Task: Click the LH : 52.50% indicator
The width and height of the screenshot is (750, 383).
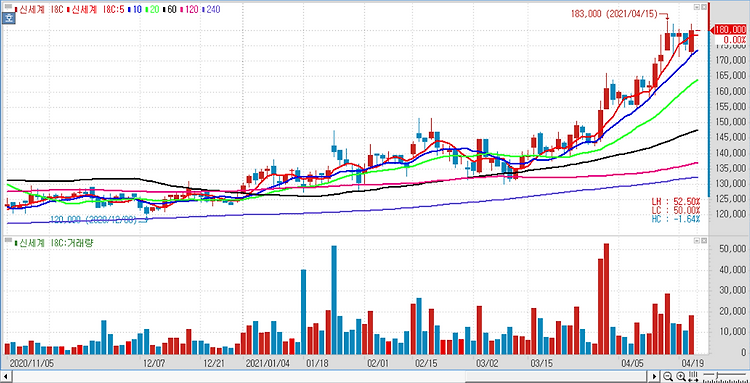Action: pos(675,201)
